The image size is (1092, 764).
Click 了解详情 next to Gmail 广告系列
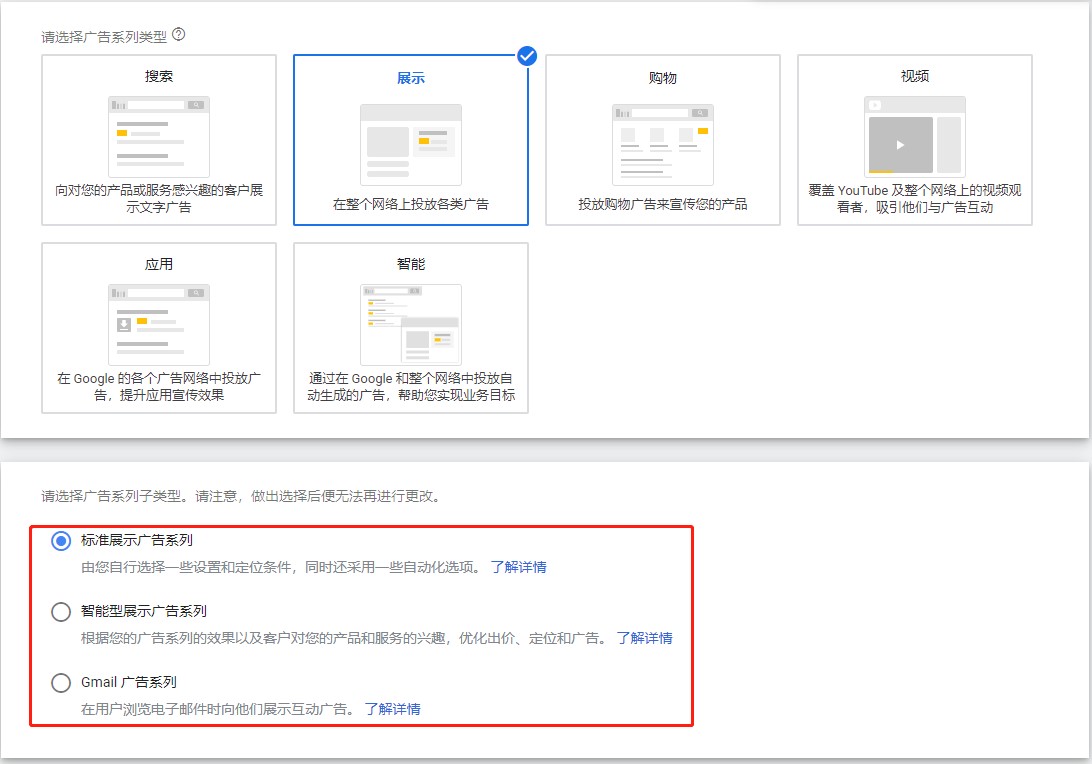click(395, 708)
